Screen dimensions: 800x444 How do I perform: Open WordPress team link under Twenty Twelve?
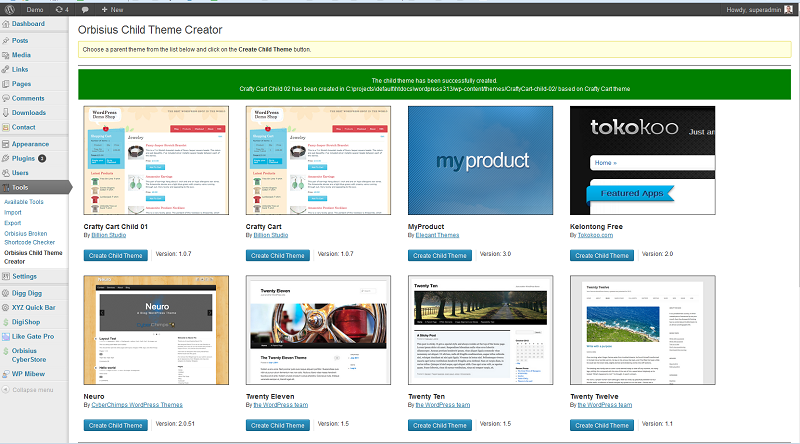click(605, 405)
